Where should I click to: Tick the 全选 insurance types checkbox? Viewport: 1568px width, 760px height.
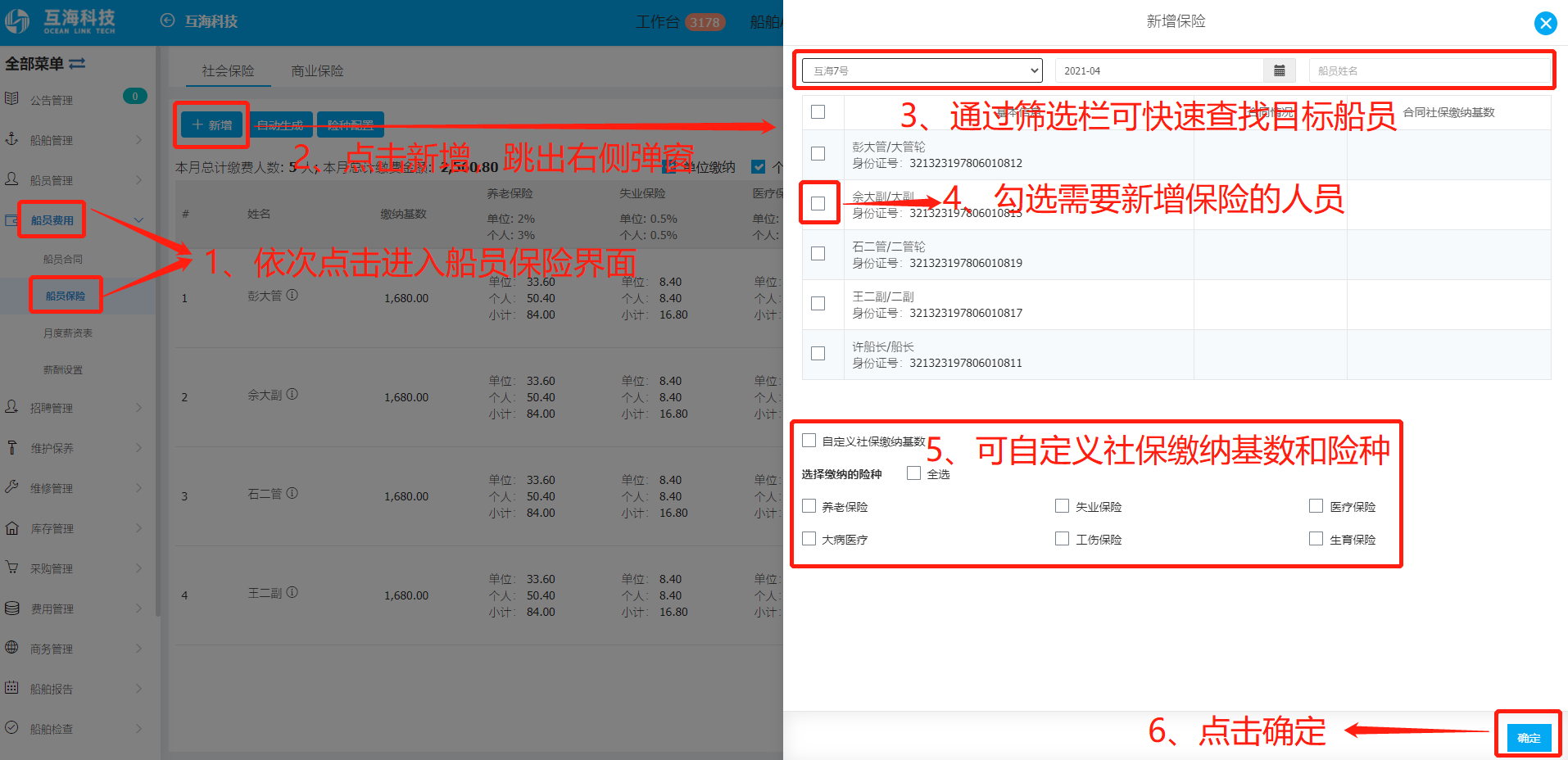tap(913, 473)
